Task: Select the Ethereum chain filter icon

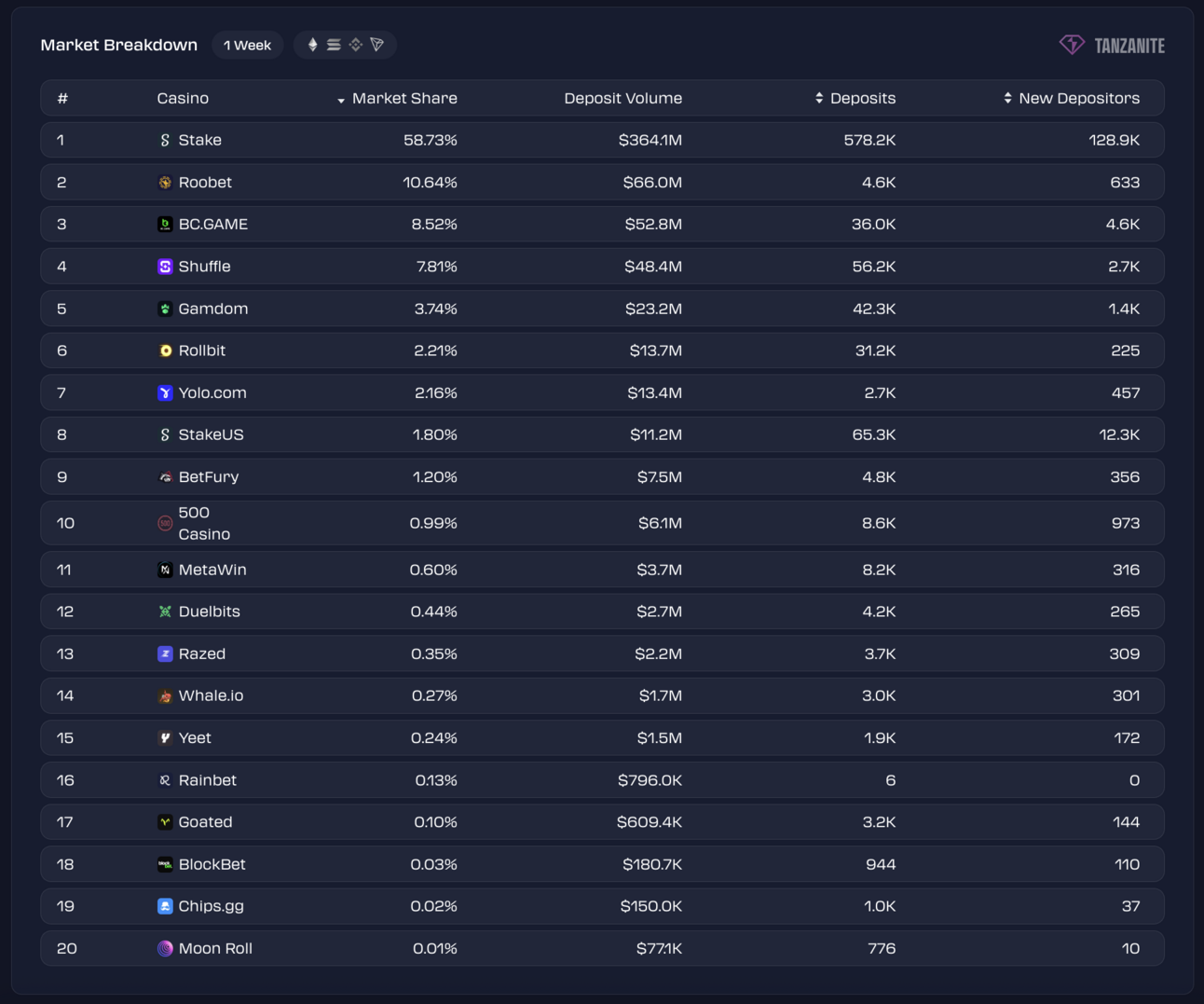Action: point(313,45)
